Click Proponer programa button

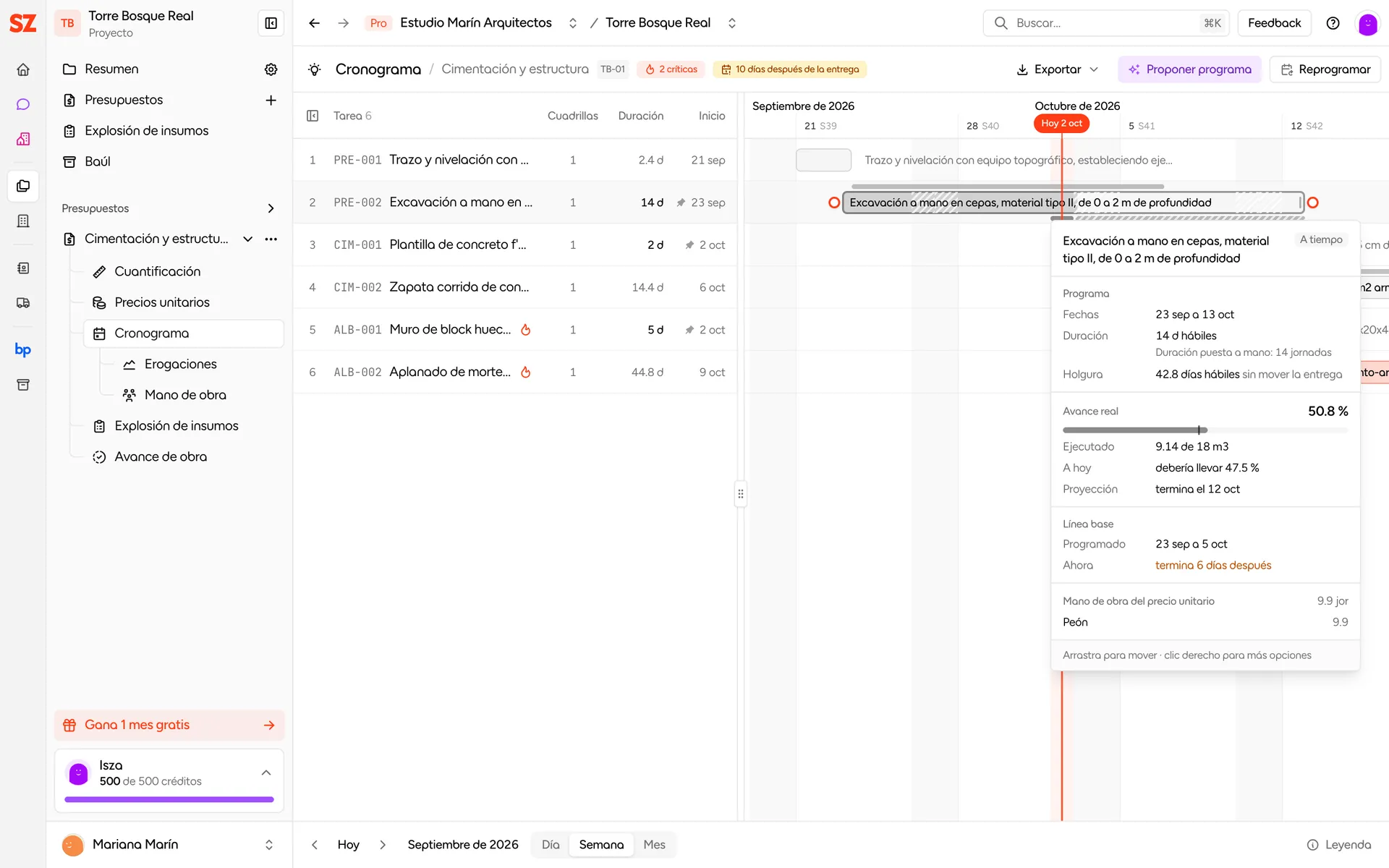(1189, 69)
